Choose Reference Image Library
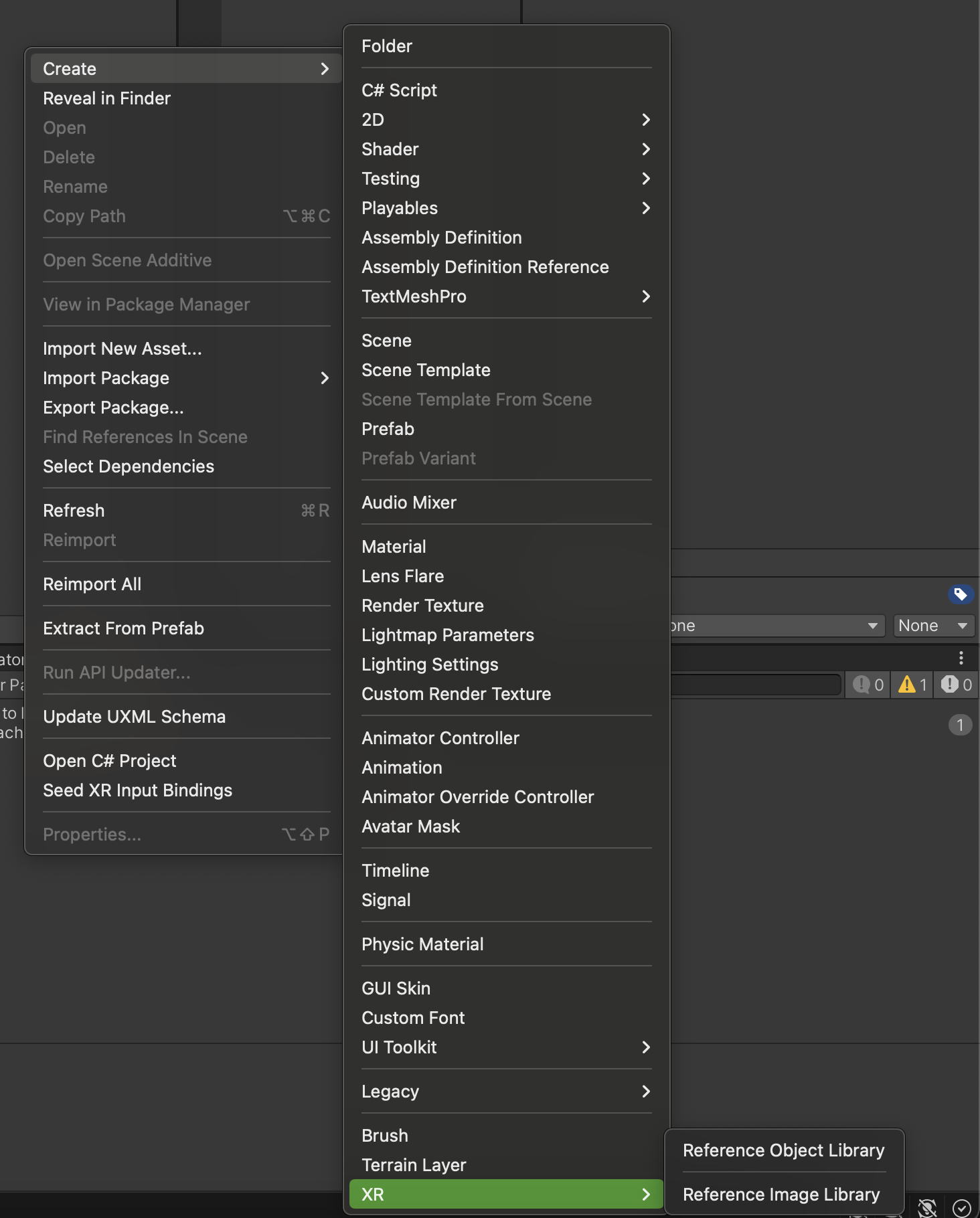 [784, 1195]
